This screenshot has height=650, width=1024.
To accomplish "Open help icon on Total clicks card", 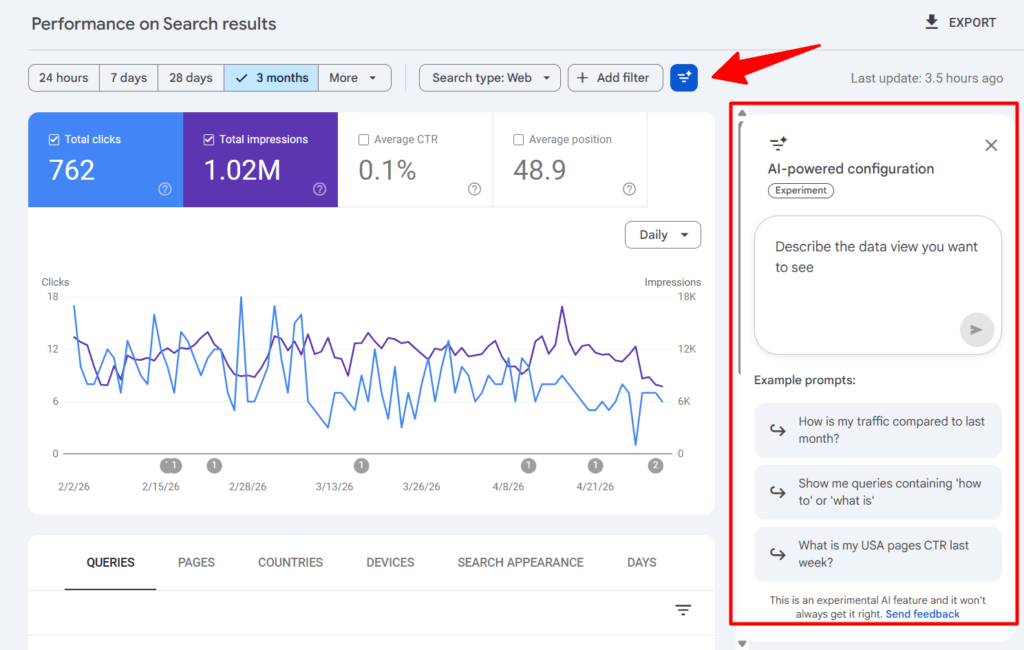I will [165, 189].
